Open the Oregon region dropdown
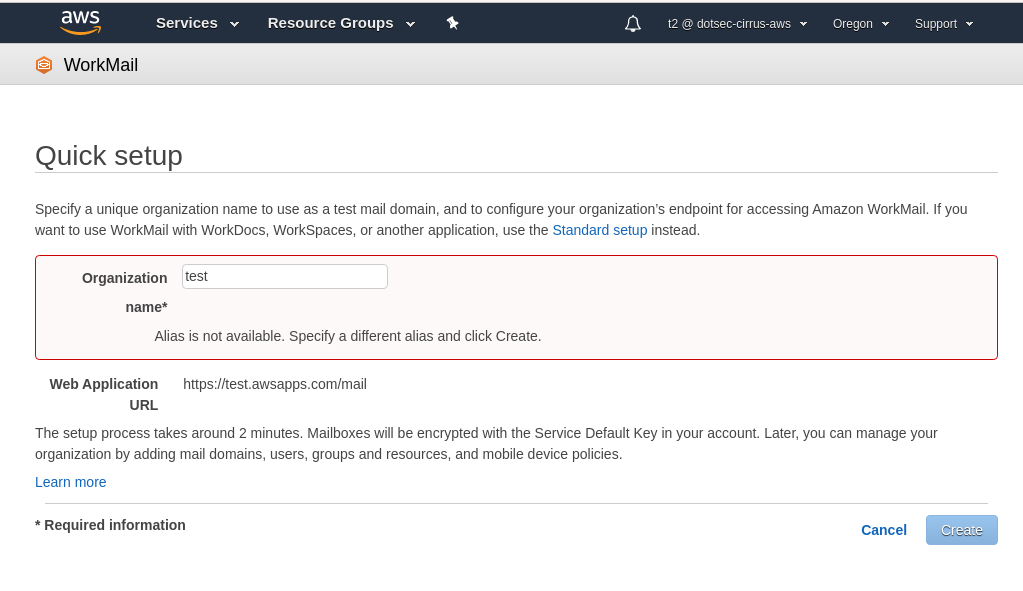 point(861,23)
